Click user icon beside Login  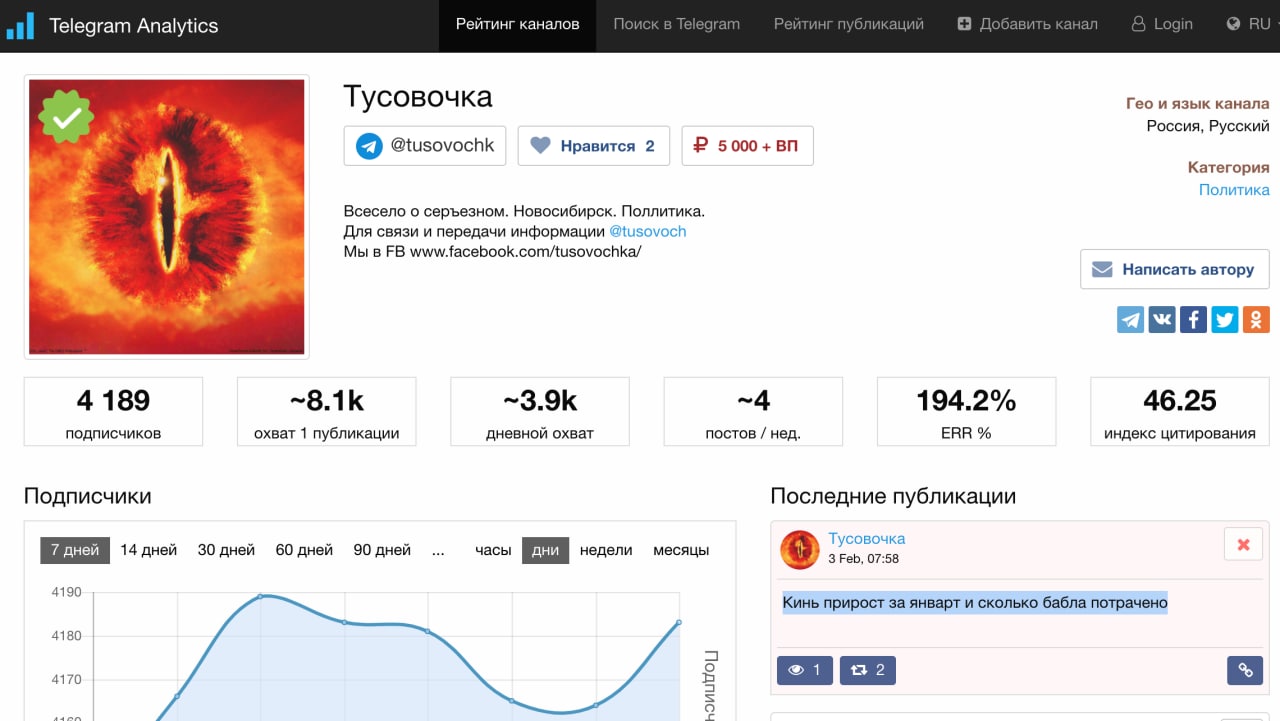tap(1138, 24)
